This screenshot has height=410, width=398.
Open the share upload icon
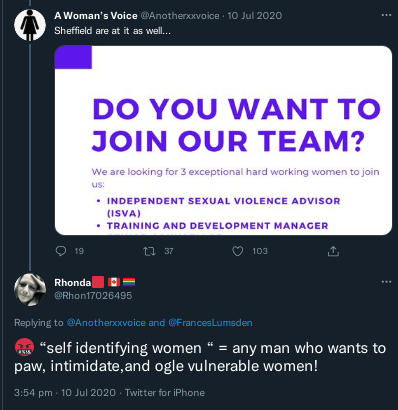pos(333,251)
